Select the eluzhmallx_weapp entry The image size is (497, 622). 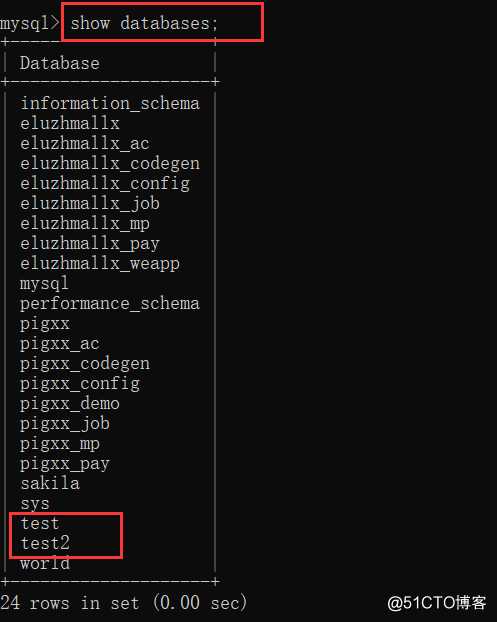(x=100, y=264)
